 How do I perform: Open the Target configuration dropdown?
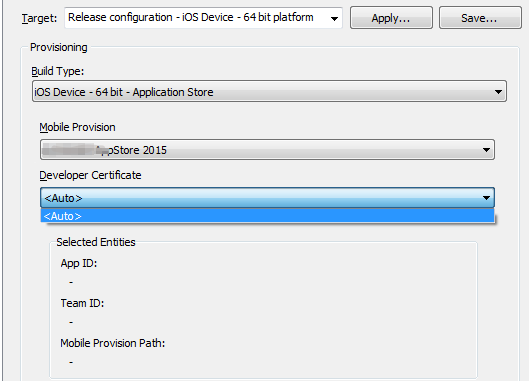(x=203, y=18)
